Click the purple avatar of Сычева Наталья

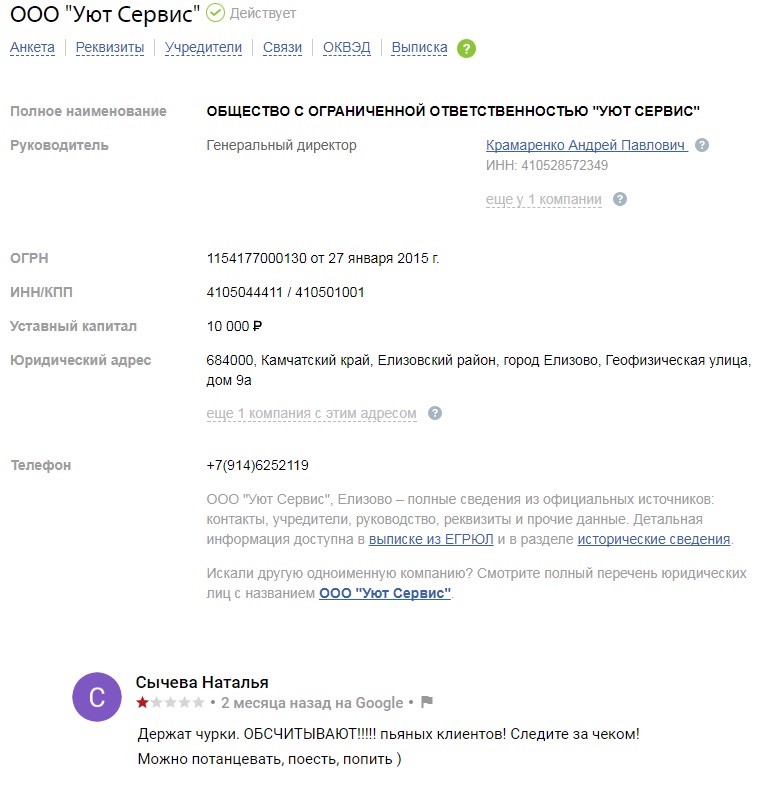tap(97, 697)
